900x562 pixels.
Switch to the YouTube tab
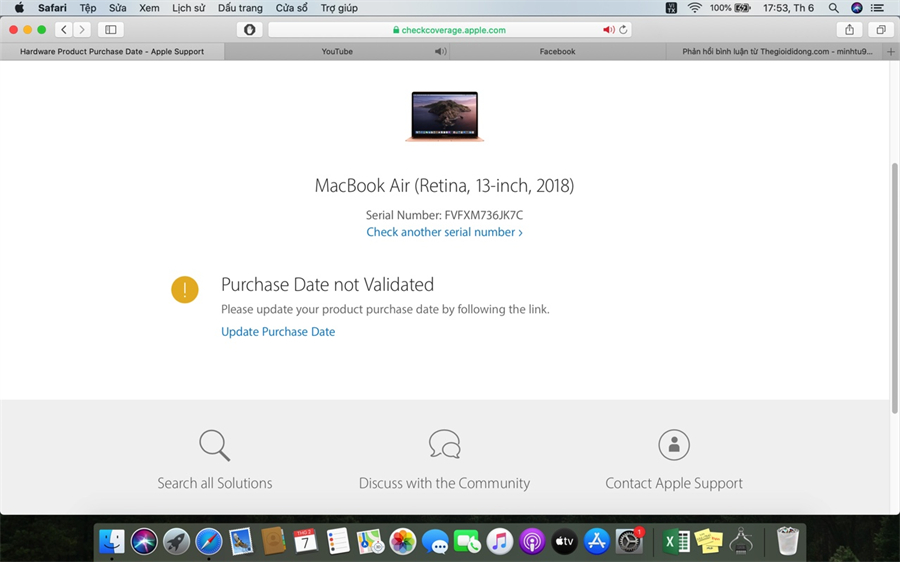pos(337,52)
